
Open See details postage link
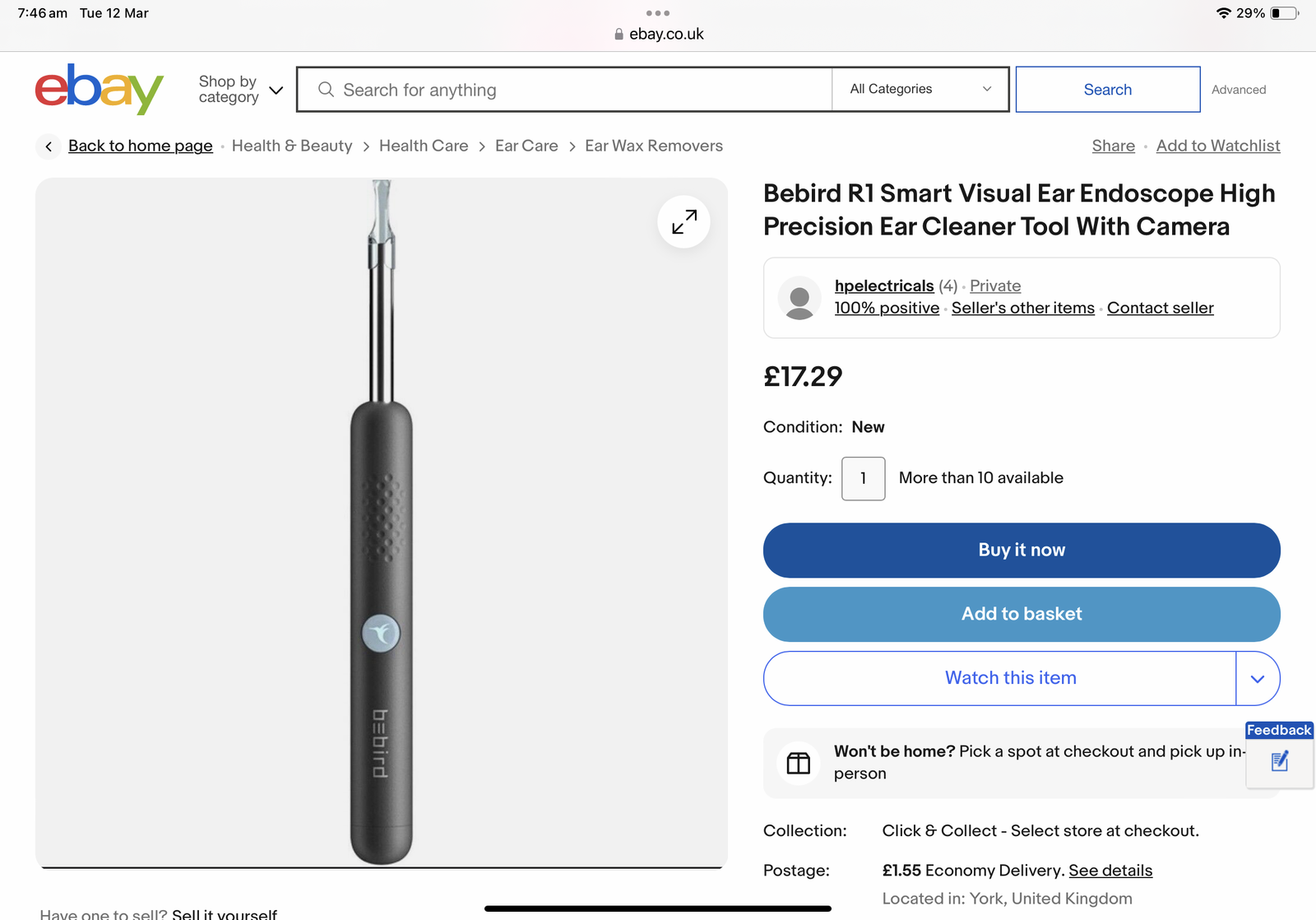pyautogui.click(x=1110, y=871)
